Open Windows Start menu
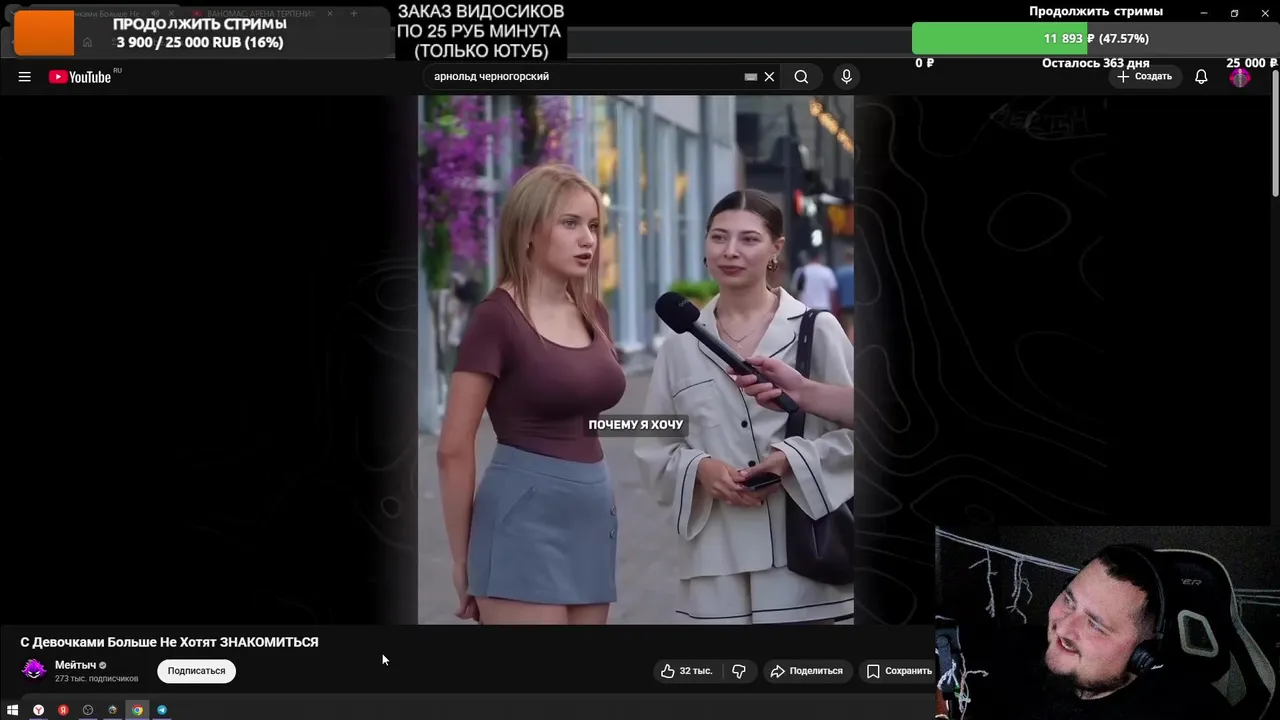1280x720 pixels. click(12, 710)
